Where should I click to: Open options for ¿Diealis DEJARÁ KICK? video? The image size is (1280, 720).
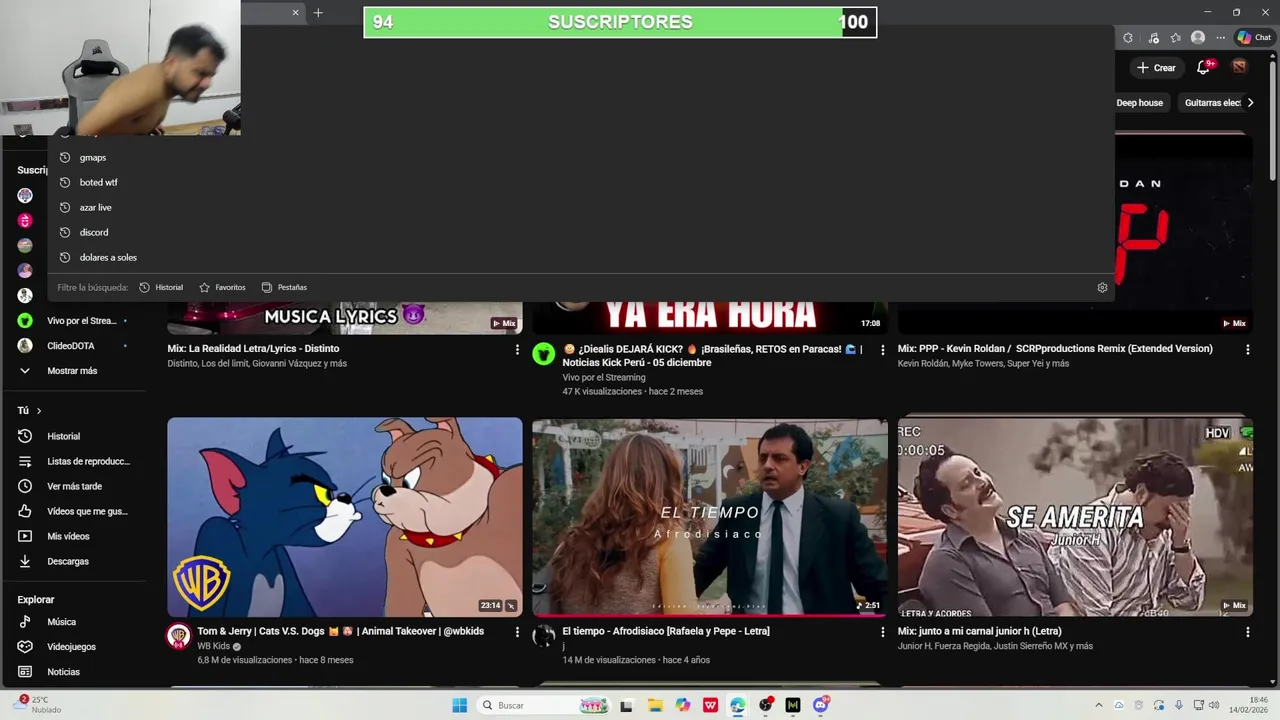[x=882, y=350]
